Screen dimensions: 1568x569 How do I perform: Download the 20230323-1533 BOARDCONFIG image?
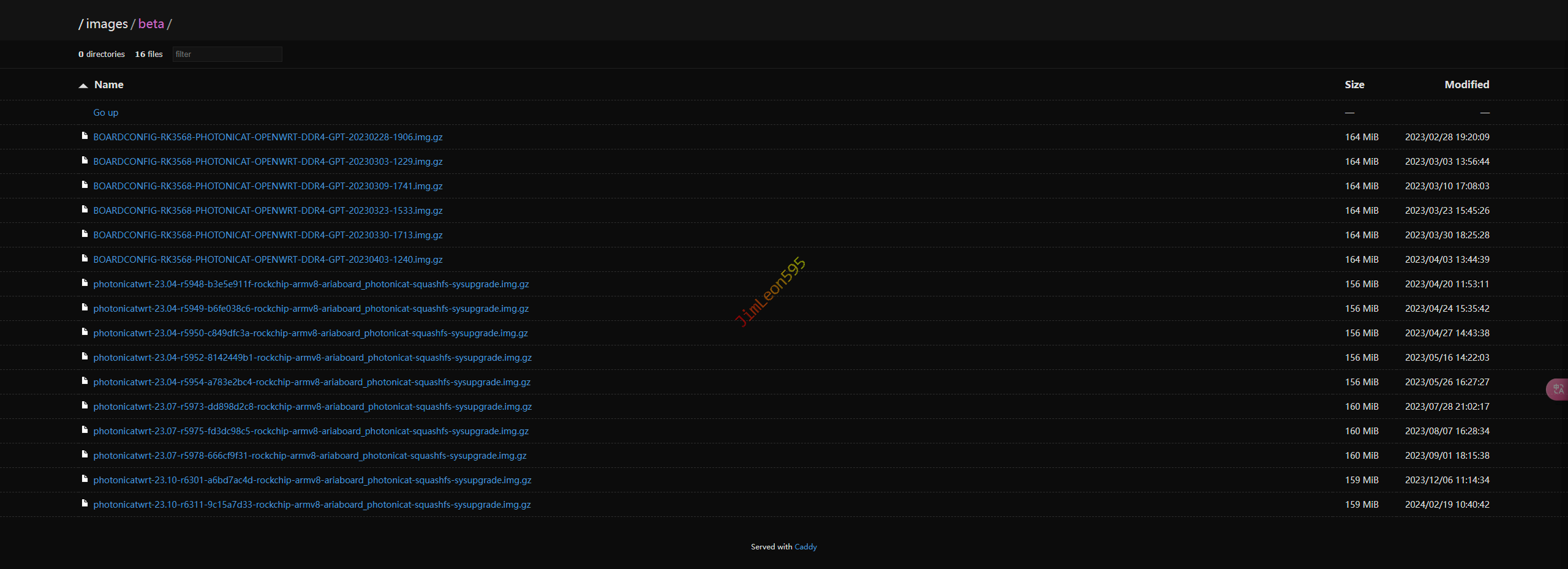[x=268, y=211]
